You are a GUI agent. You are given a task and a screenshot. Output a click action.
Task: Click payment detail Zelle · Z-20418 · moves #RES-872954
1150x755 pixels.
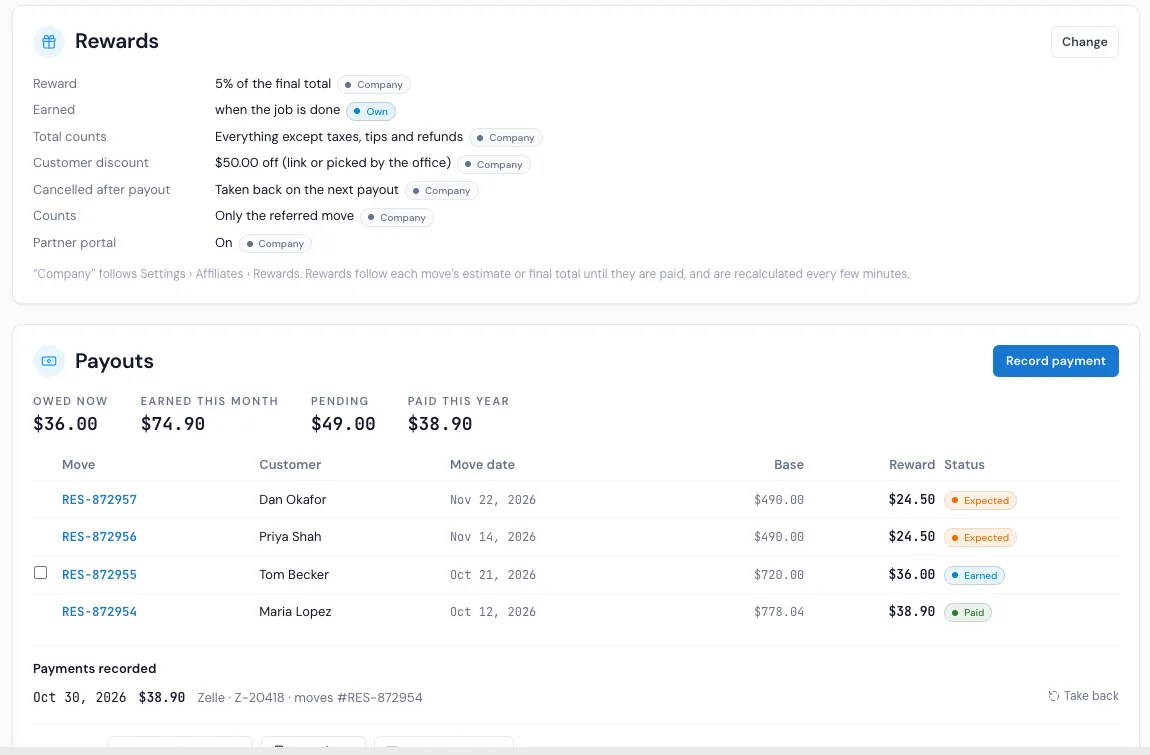310,698
